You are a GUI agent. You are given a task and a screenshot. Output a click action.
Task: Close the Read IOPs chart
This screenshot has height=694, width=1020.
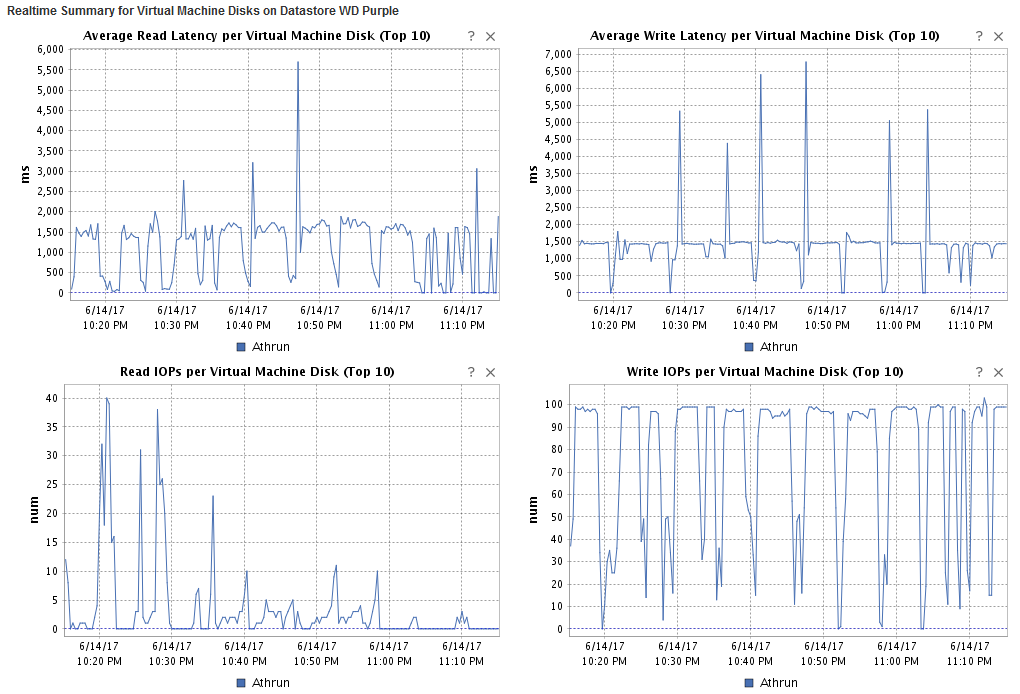click(490, 371)
